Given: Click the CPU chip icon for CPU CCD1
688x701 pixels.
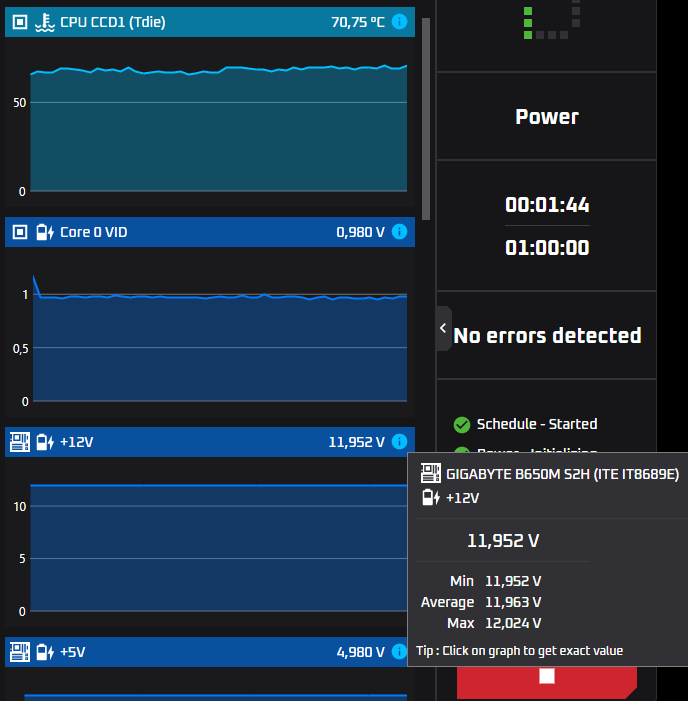Looking at the screenshot, I should point(20,22).
